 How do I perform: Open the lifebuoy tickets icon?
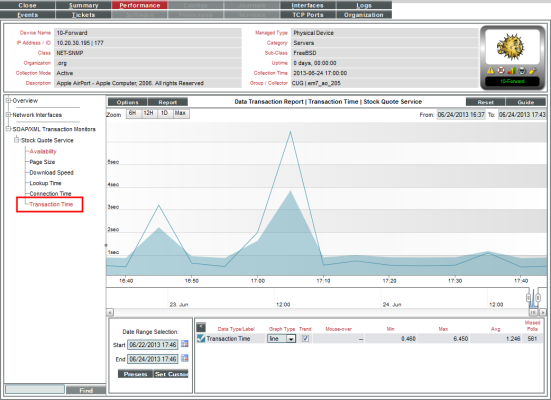pyautogui.click(x=501, y=71)
